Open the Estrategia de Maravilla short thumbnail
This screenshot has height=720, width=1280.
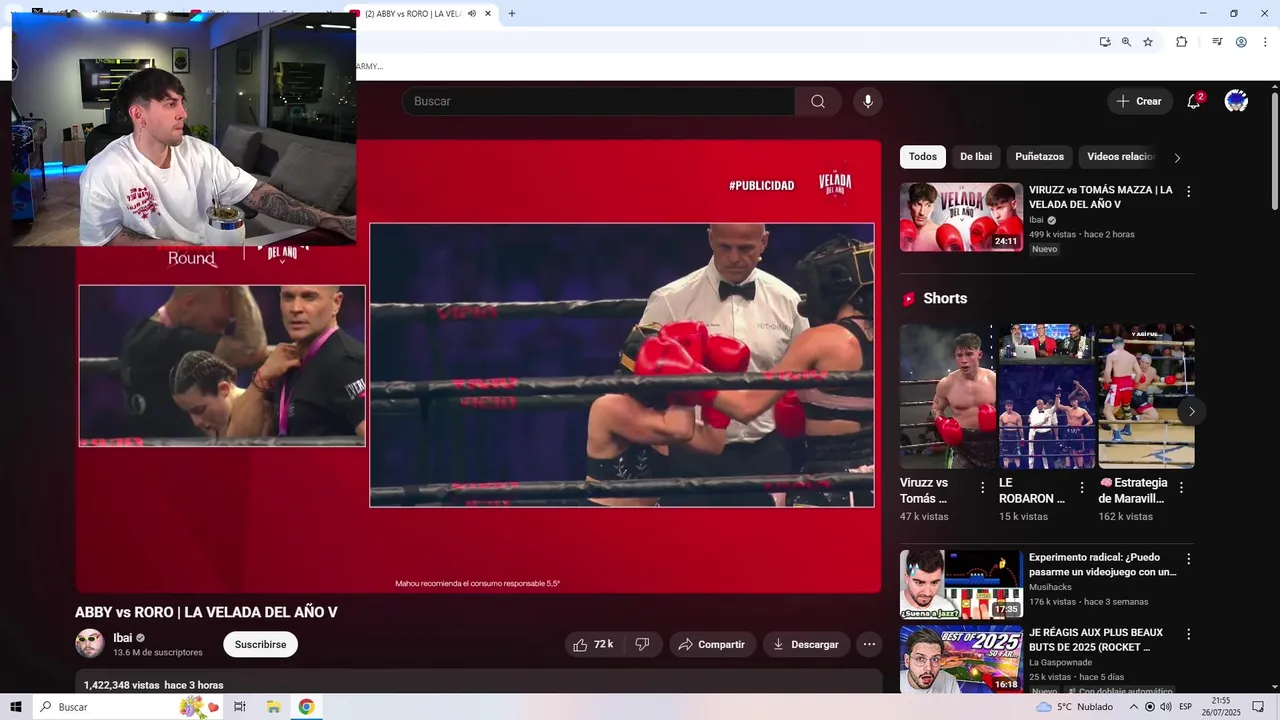(x=1146, y=396)
